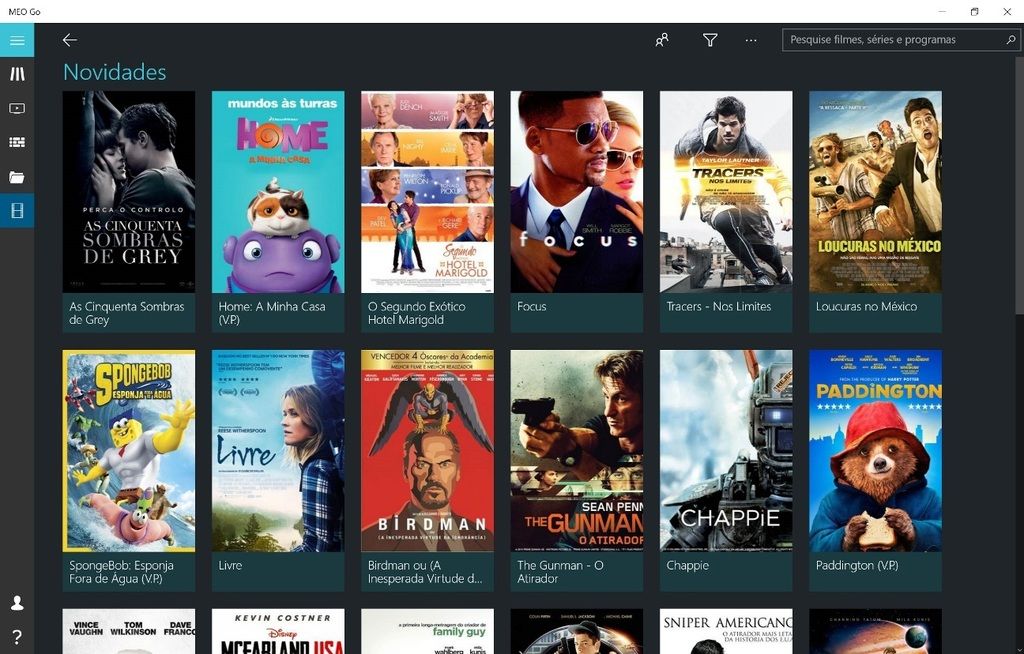
Task: Open the 'Birdman' title link
Action: coord(425,571)
